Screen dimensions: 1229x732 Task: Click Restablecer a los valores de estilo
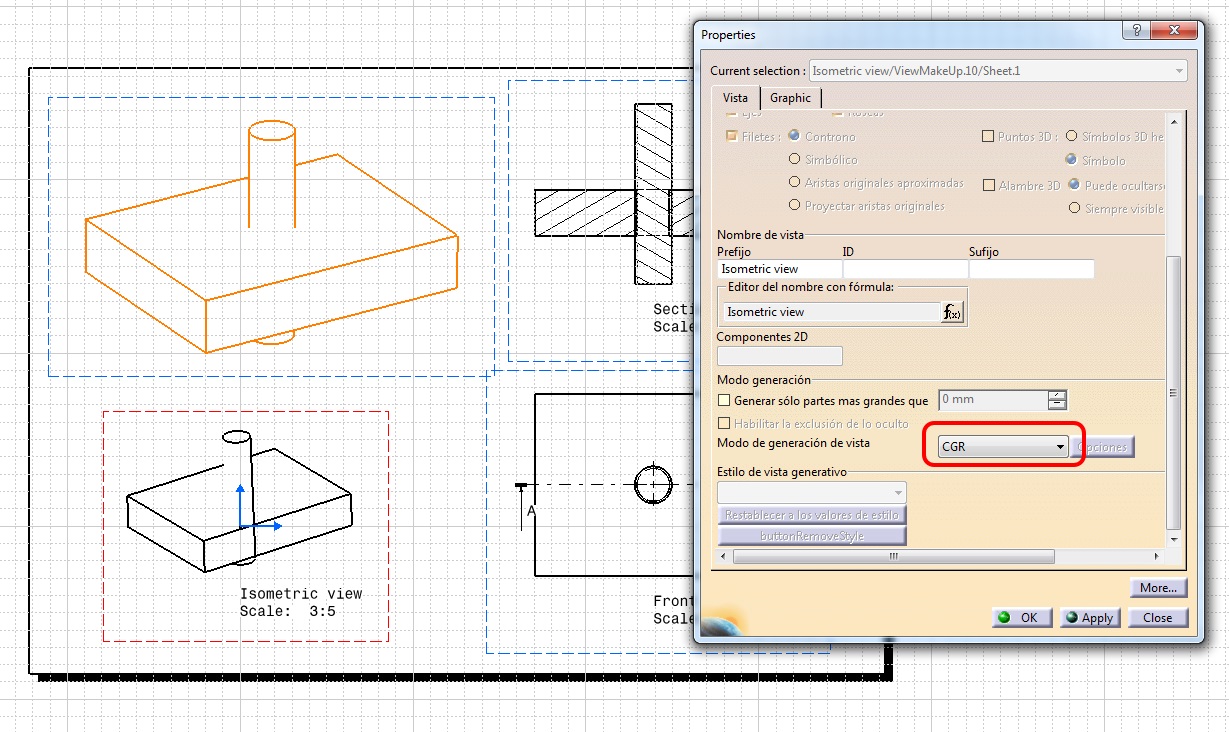pyautogui.click(x=812, y=515)
